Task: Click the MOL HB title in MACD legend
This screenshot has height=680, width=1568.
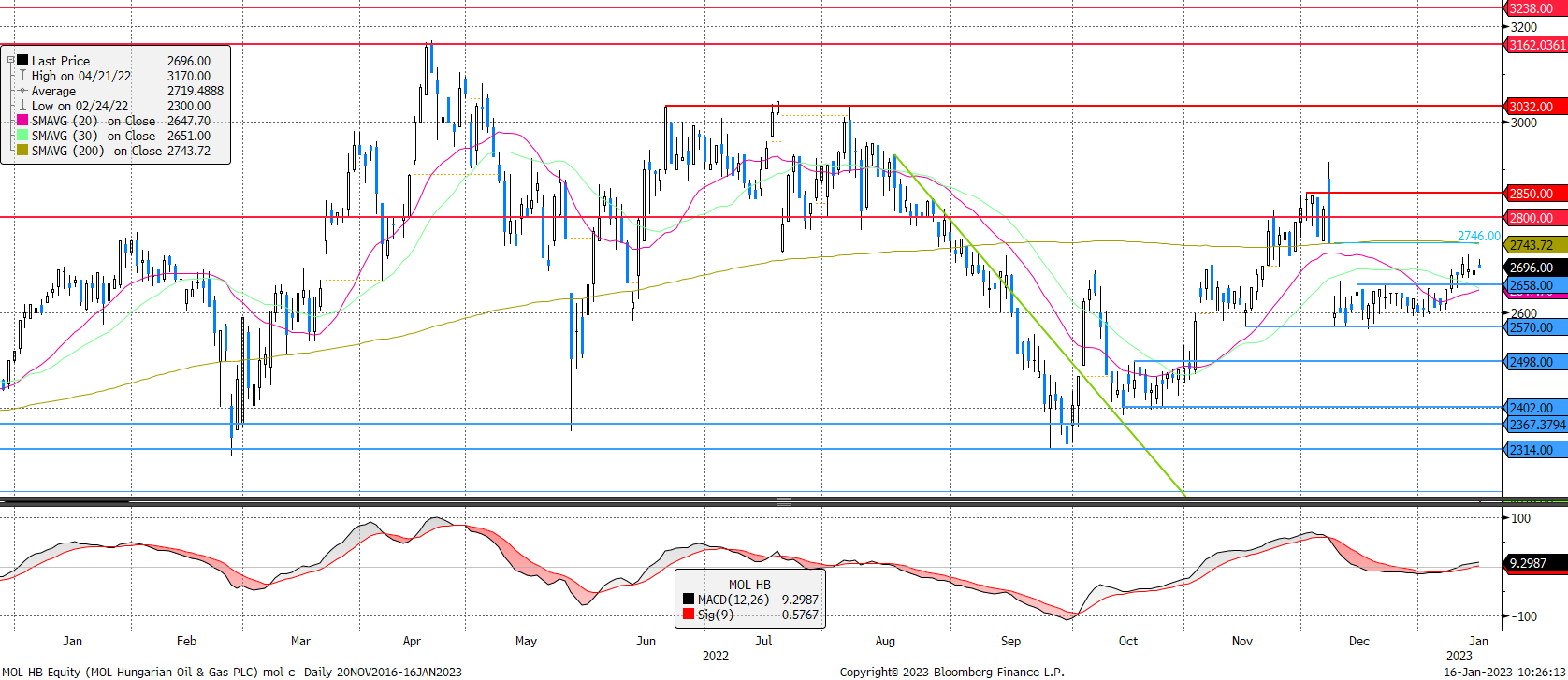Action: tap(749, 585)
